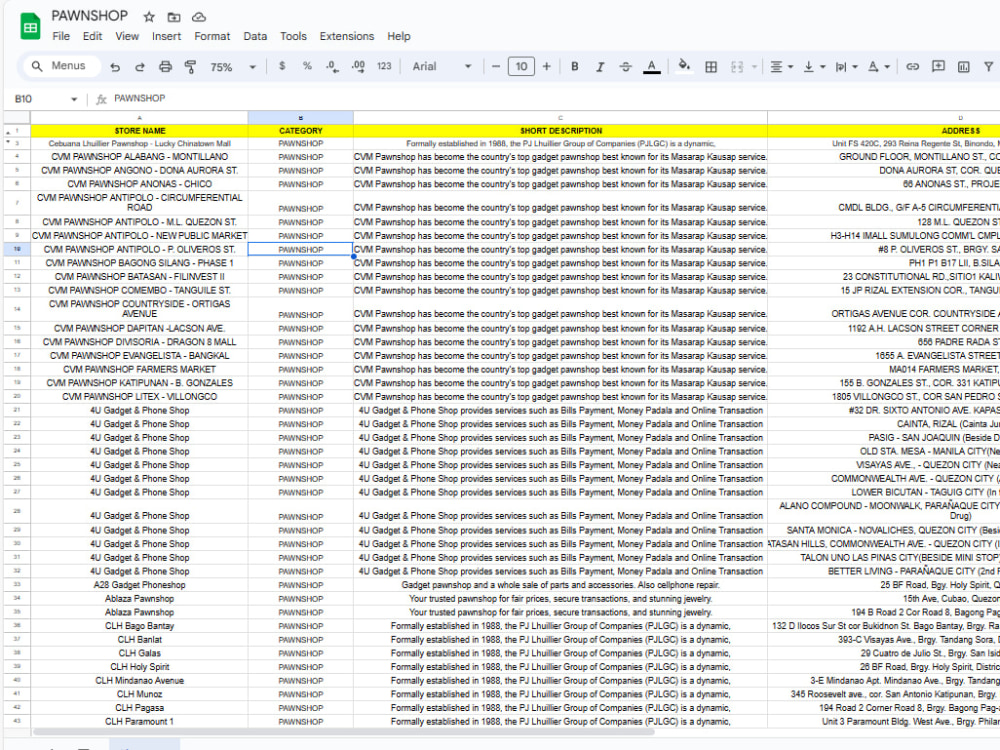
Task: Increase decimal places
Action: (358, 66)
